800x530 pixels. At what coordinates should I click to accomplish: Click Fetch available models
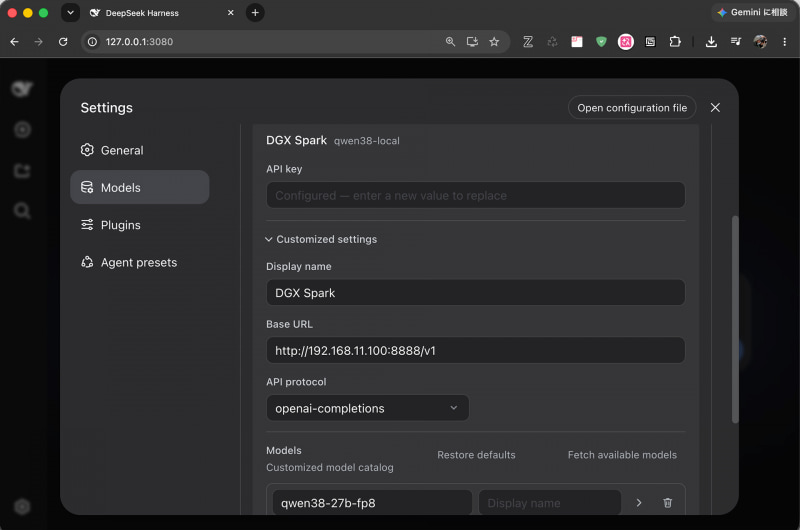[x=622, y=455]
